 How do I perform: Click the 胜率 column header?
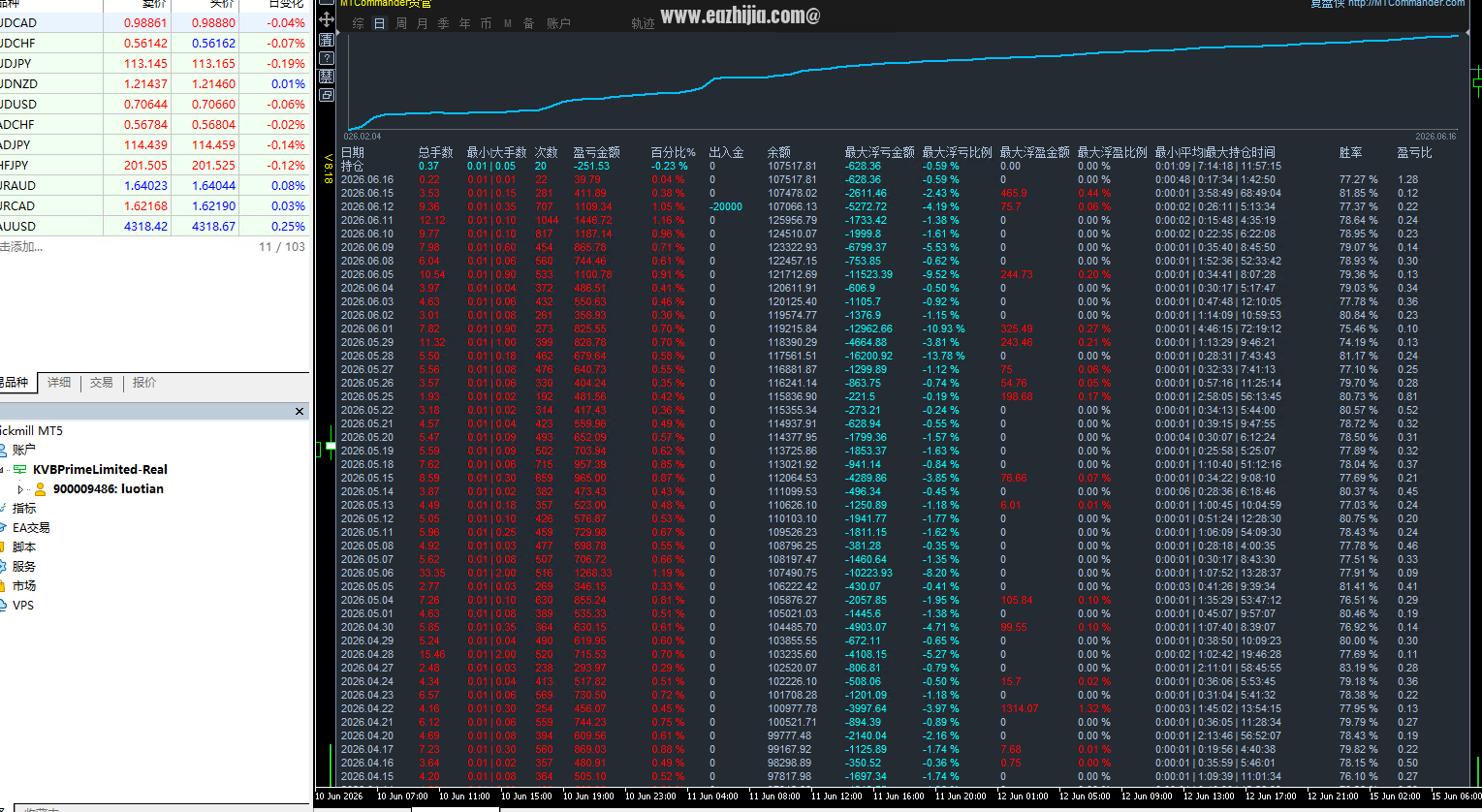pos(1351,152)
